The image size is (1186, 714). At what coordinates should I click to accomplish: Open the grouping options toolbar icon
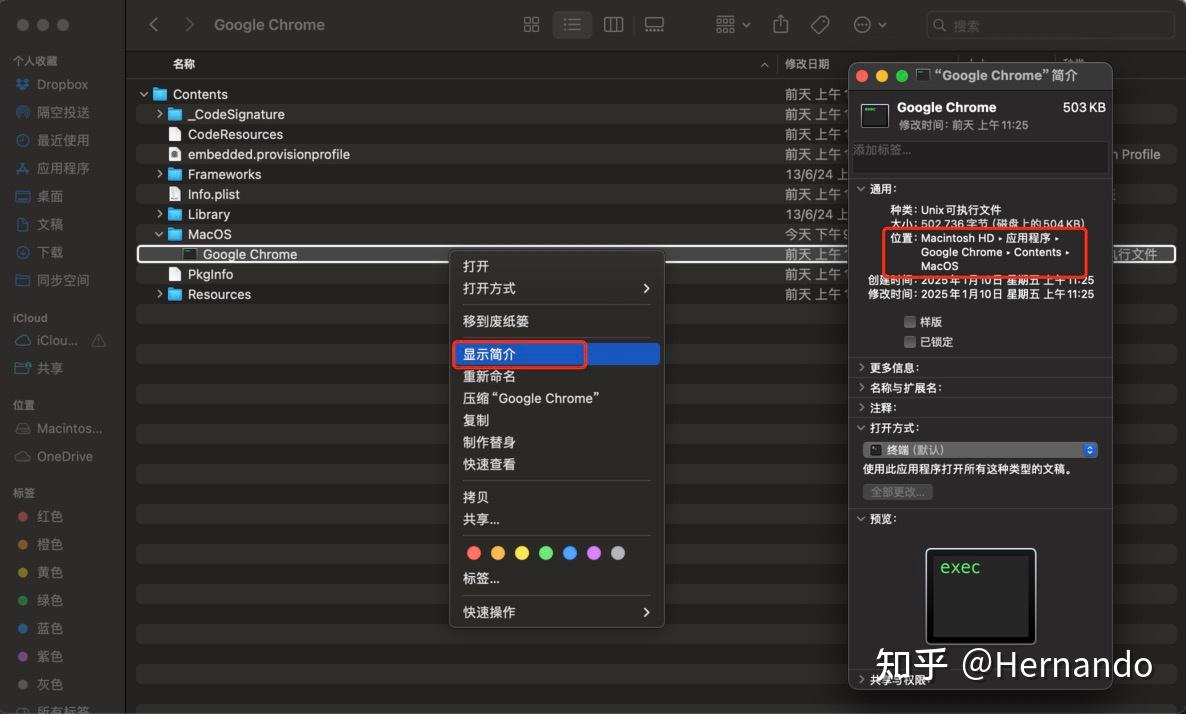pos(732,25)
